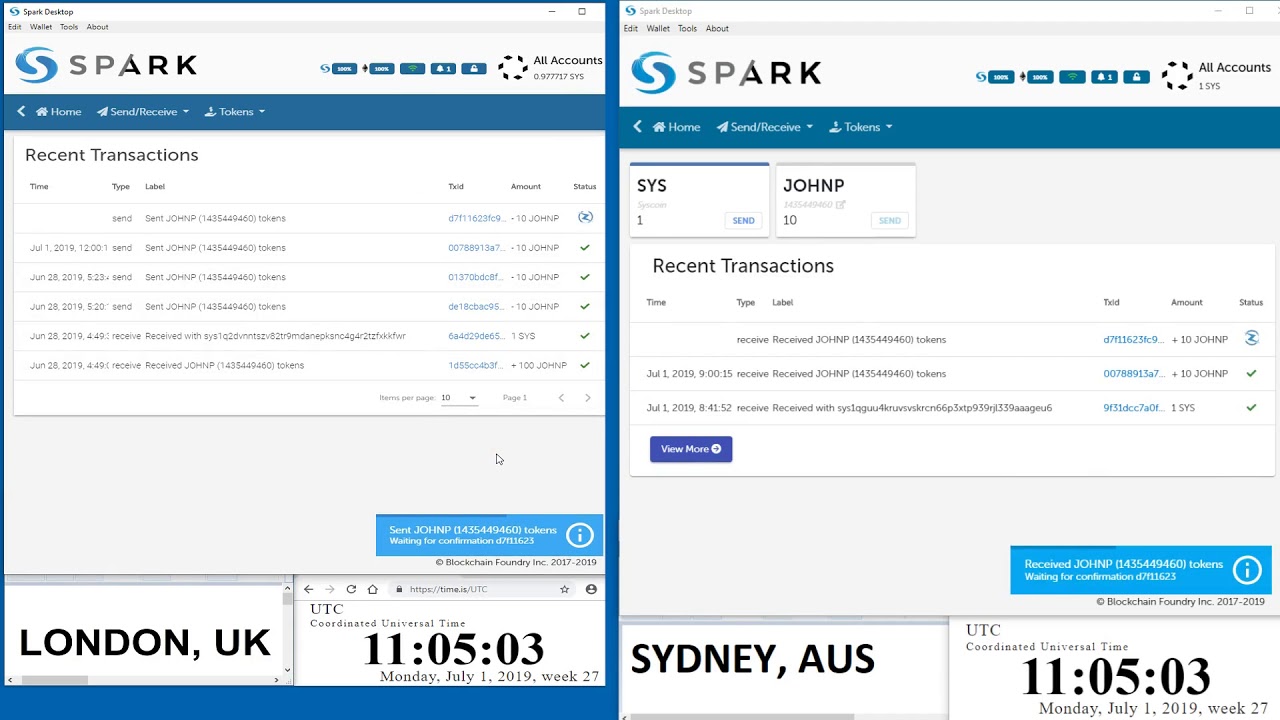The image size is (1280, 720).
Task: Click the Spark logo in the London window
Action: pyautogui.click(x=106, y=66)
